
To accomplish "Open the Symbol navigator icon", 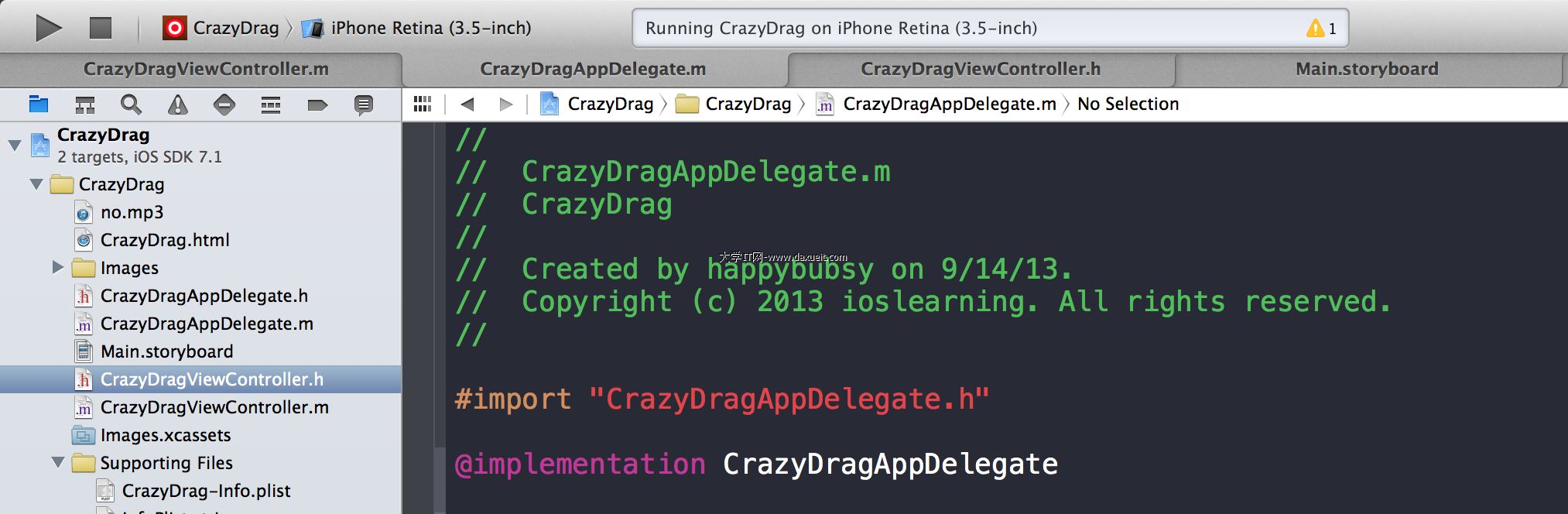I will 85,105.
